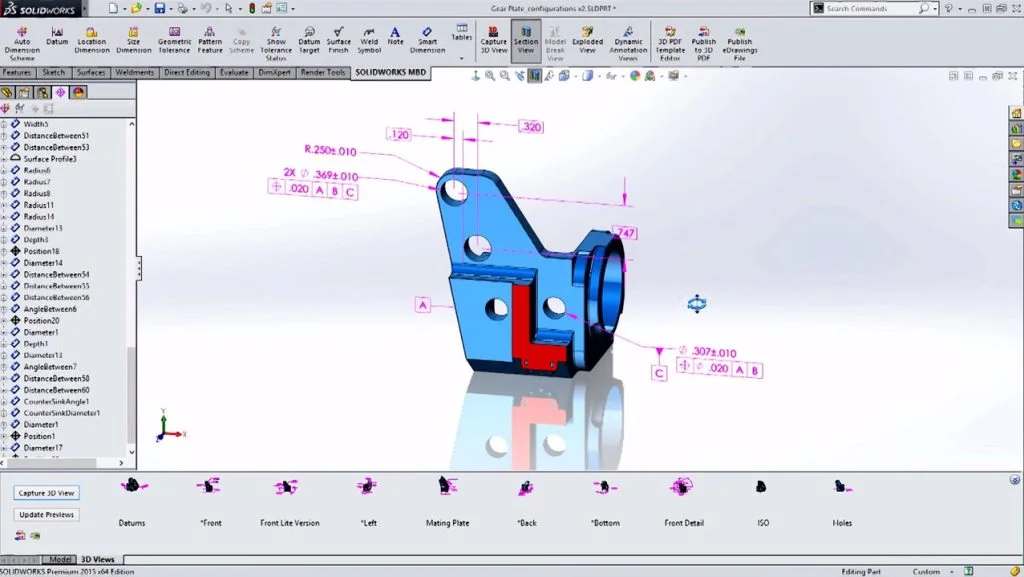Switch to the Model tab at bottom
1024x577 pixels.
pos(61,559)
